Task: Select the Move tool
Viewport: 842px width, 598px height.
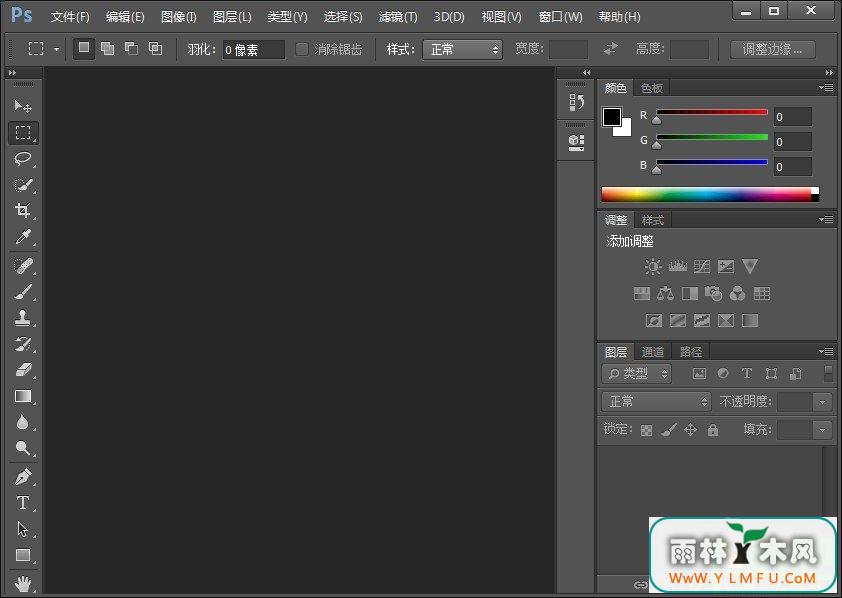Action: tap(23, 106)
